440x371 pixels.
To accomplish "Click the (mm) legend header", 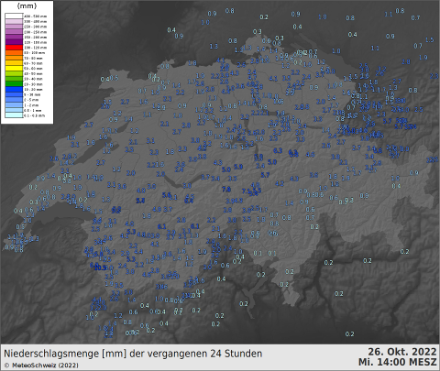I will click(27, 6).
